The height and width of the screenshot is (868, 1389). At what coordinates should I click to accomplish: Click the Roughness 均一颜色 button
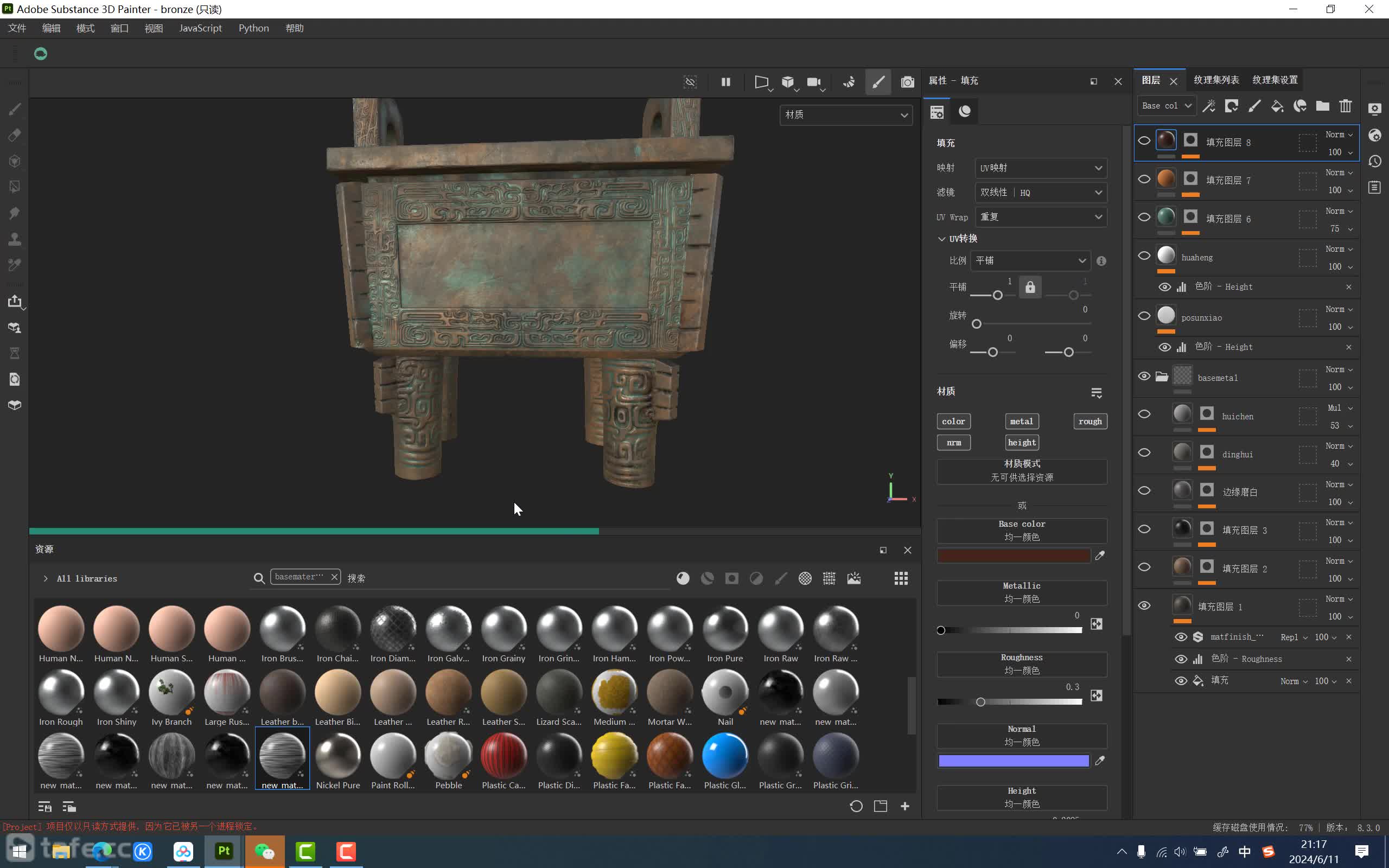pyautogui.click(x=1022, y=664)
